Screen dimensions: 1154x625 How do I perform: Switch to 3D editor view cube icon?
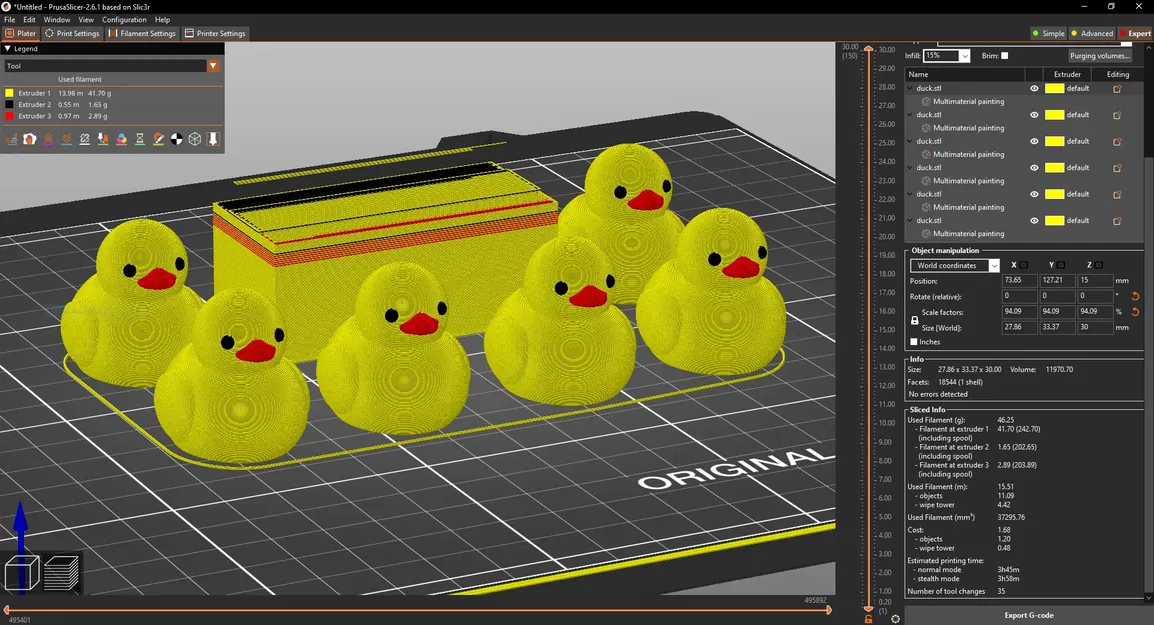coord(21,573)
